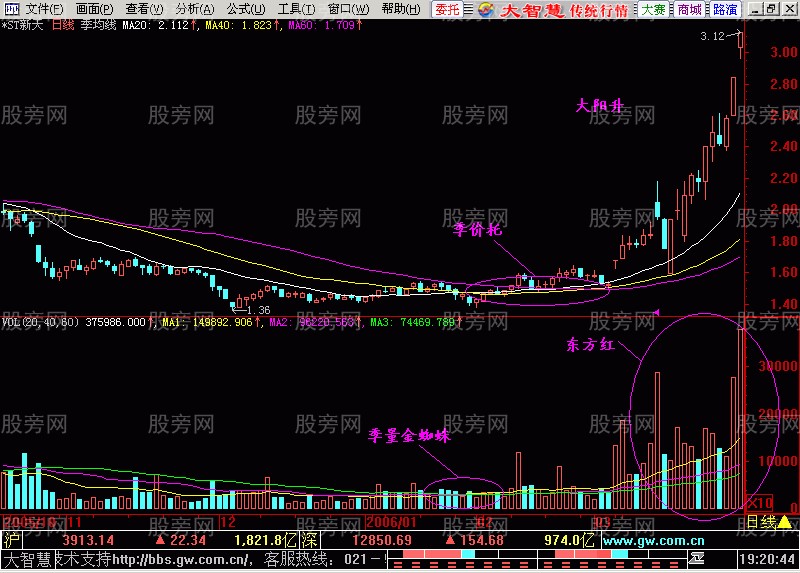Image resolution: width=800 pixels, height=573 pixels.
Task: Click the 30000 volume axis label
Action: click(778, 366)
